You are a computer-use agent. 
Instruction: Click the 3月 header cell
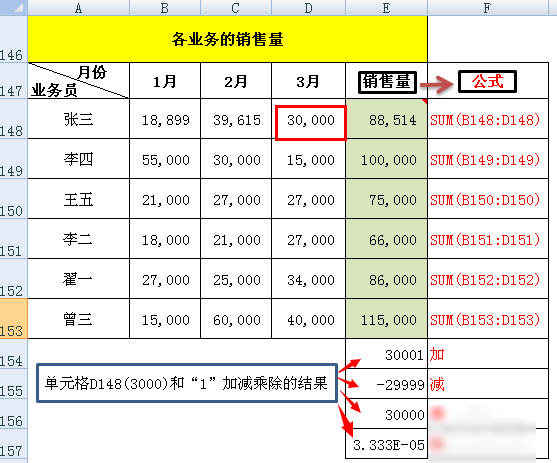pyautogui.click(x=308, y=81)
